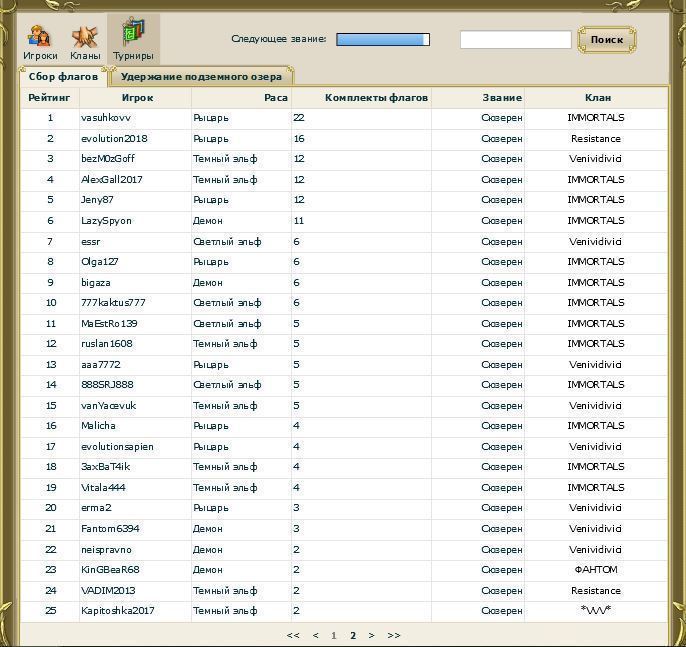Go to next page with > arrow
This screenshot has height=647, width=686.
(372, 635)
